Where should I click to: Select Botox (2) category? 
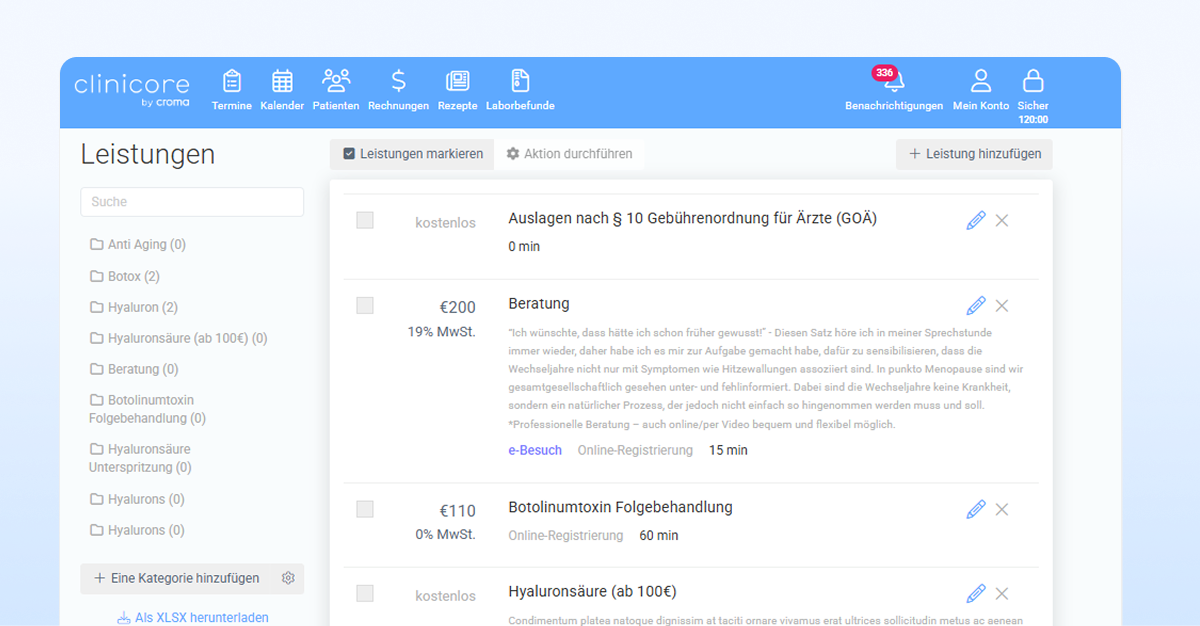click(125, 276)
